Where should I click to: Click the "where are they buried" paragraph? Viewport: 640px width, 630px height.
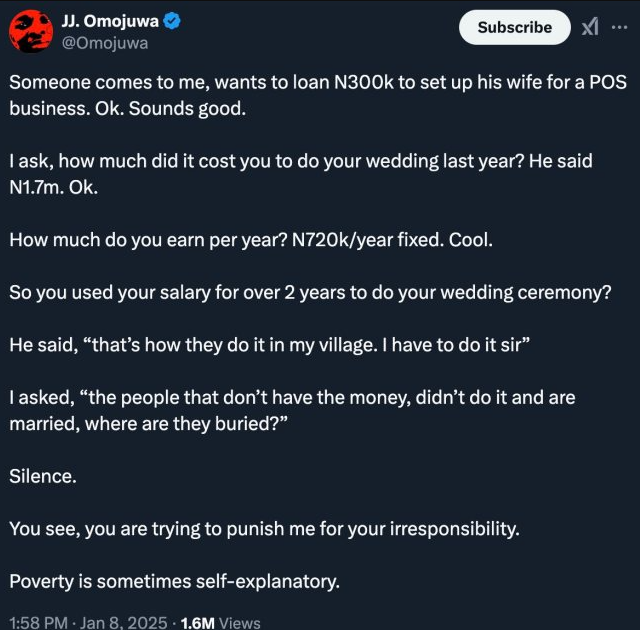click(290, 410)
